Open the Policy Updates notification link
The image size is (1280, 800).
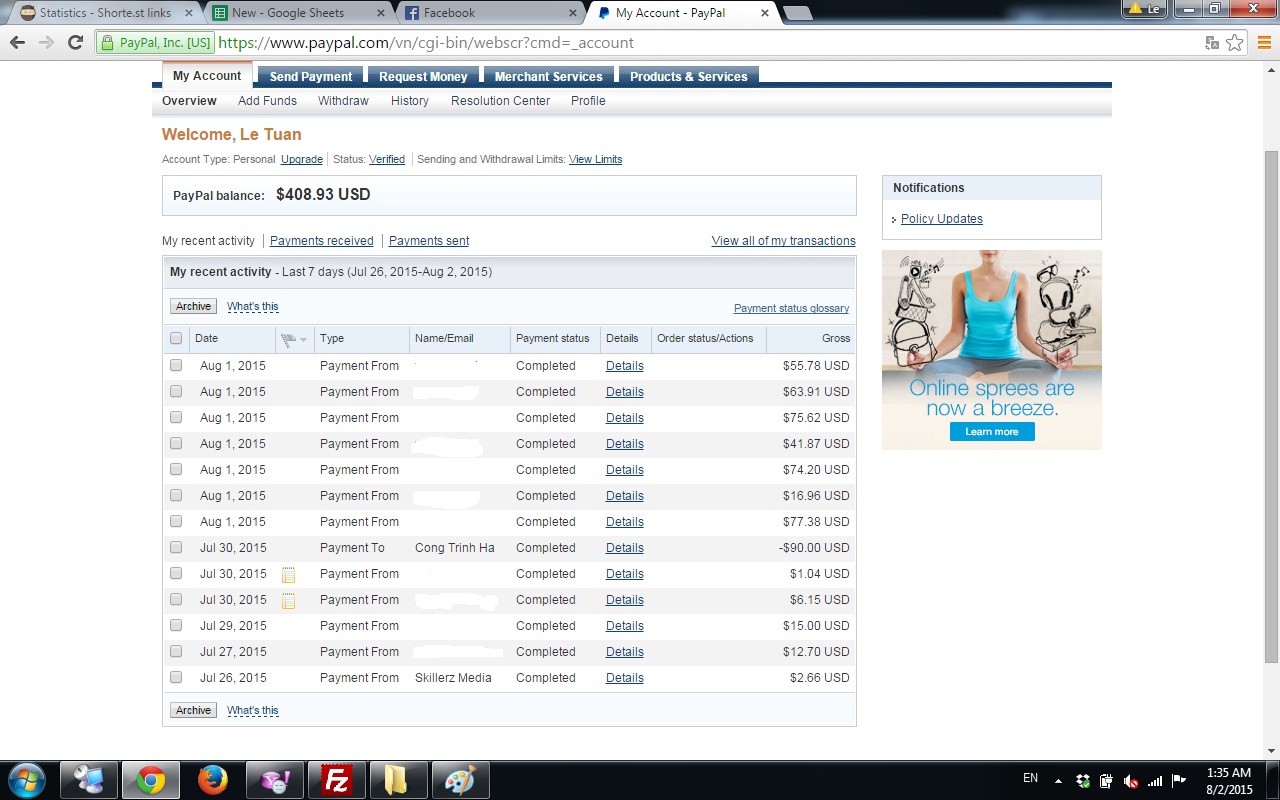(942, 219)
